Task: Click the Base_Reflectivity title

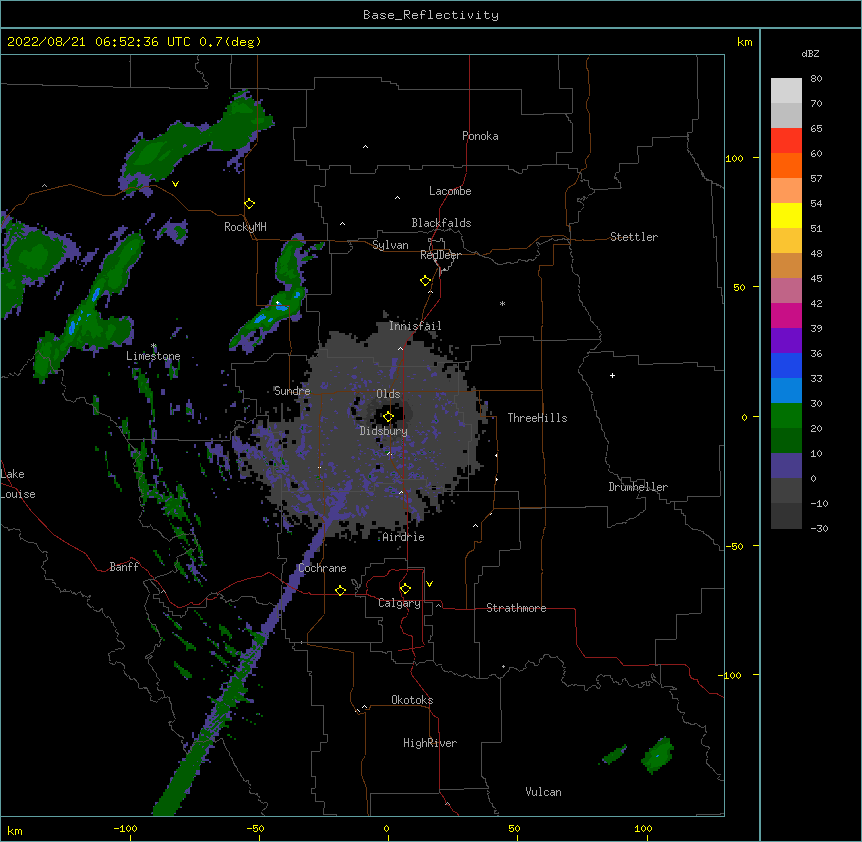Action: click(x=431, y=15)
